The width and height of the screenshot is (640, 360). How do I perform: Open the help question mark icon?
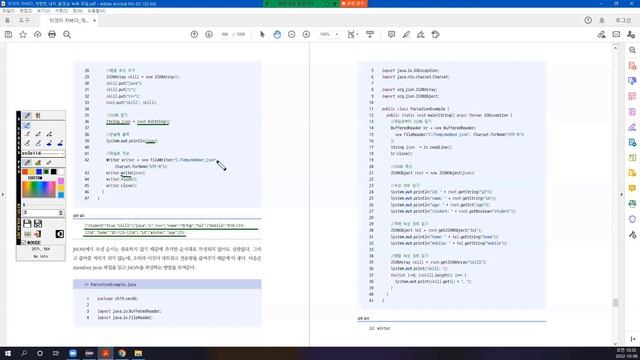click(x=588, y=20)
